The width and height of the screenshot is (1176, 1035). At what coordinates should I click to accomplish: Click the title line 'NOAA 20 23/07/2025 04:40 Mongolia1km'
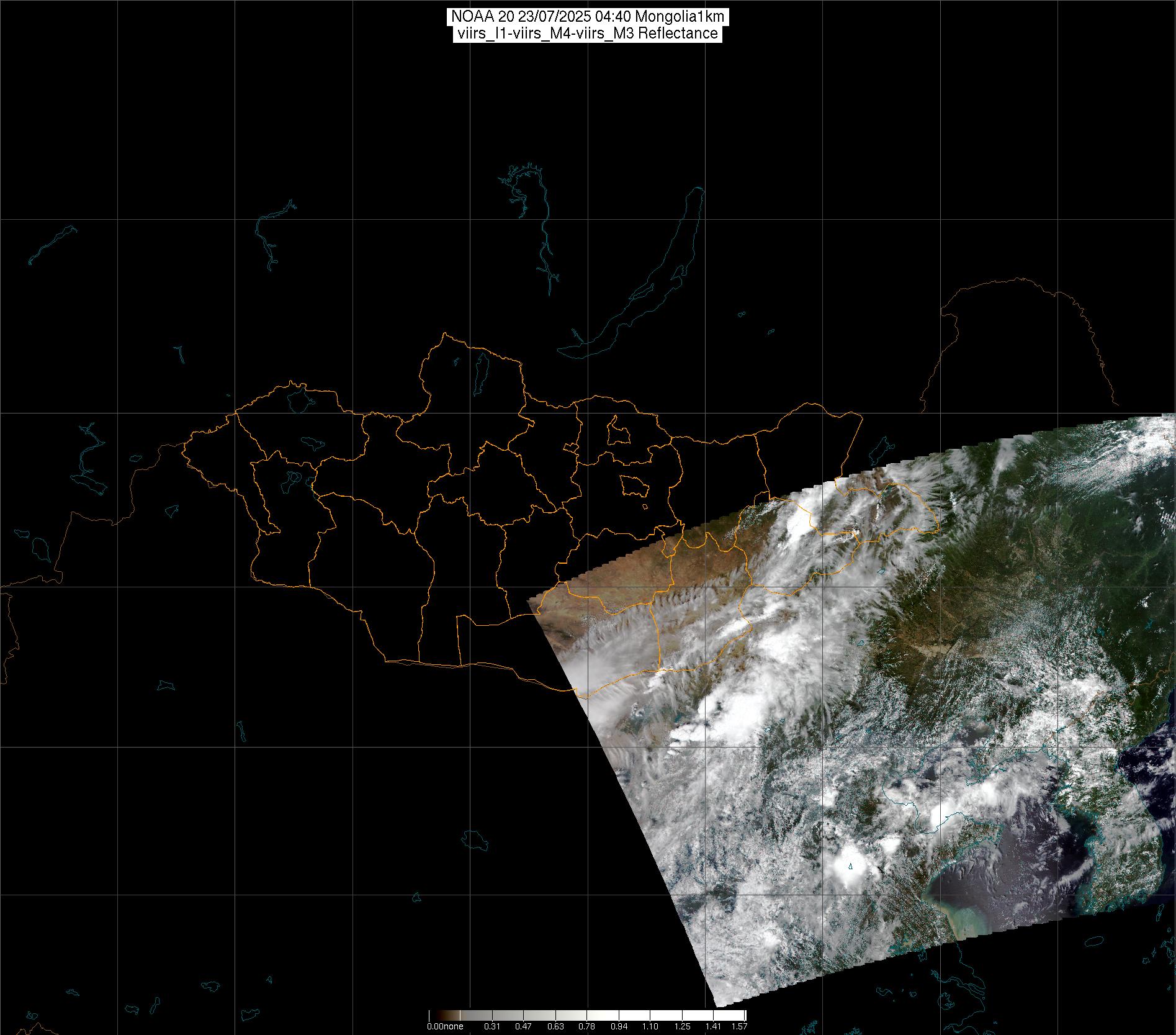[x=588, y=17]
